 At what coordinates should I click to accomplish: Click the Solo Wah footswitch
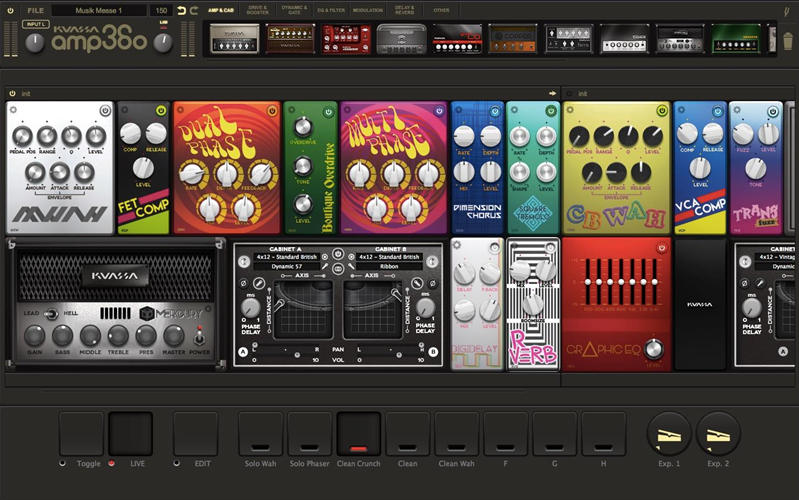(x=260, y=434)
